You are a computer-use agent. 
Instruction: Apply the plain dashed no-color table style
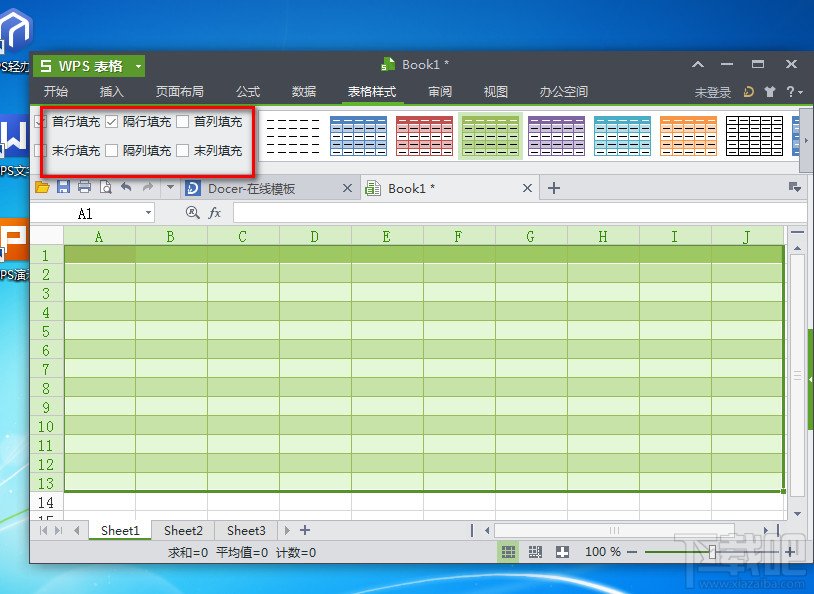(293, 136)
